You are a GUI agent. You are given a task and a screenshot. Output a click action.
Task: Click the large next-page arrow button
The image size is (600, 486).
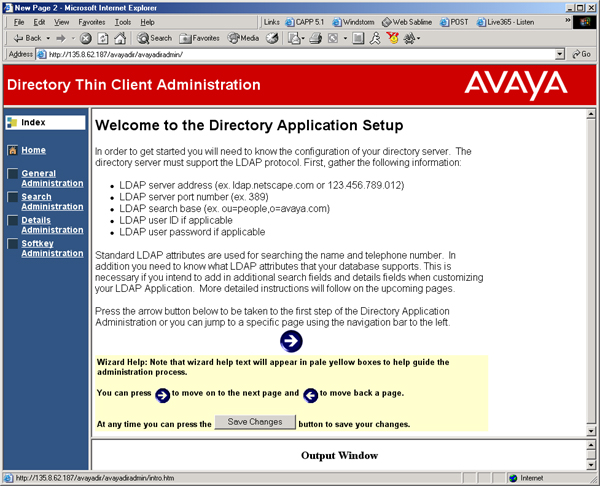pos(291,341)
